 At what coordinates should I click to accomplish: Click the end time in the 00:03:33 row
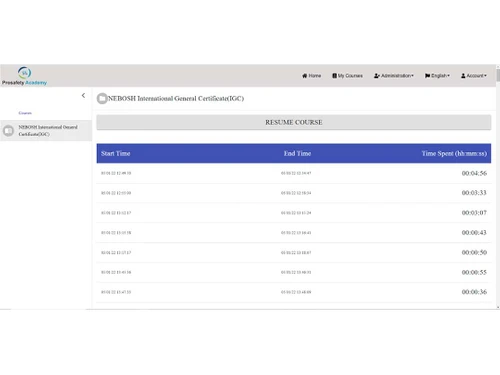pos(296,193)
